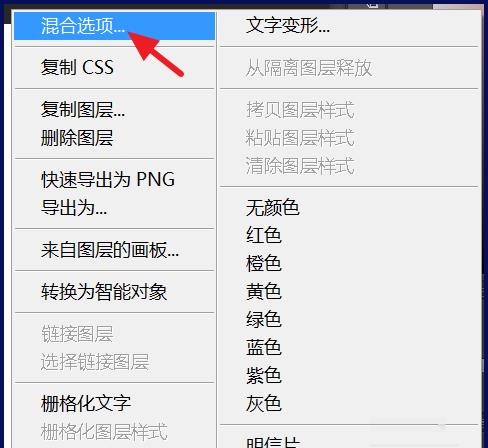This screenshot has height=448, width=488.
Task: Click 栅格化文字 to rasterize text
Action: (x=115, y=403)
